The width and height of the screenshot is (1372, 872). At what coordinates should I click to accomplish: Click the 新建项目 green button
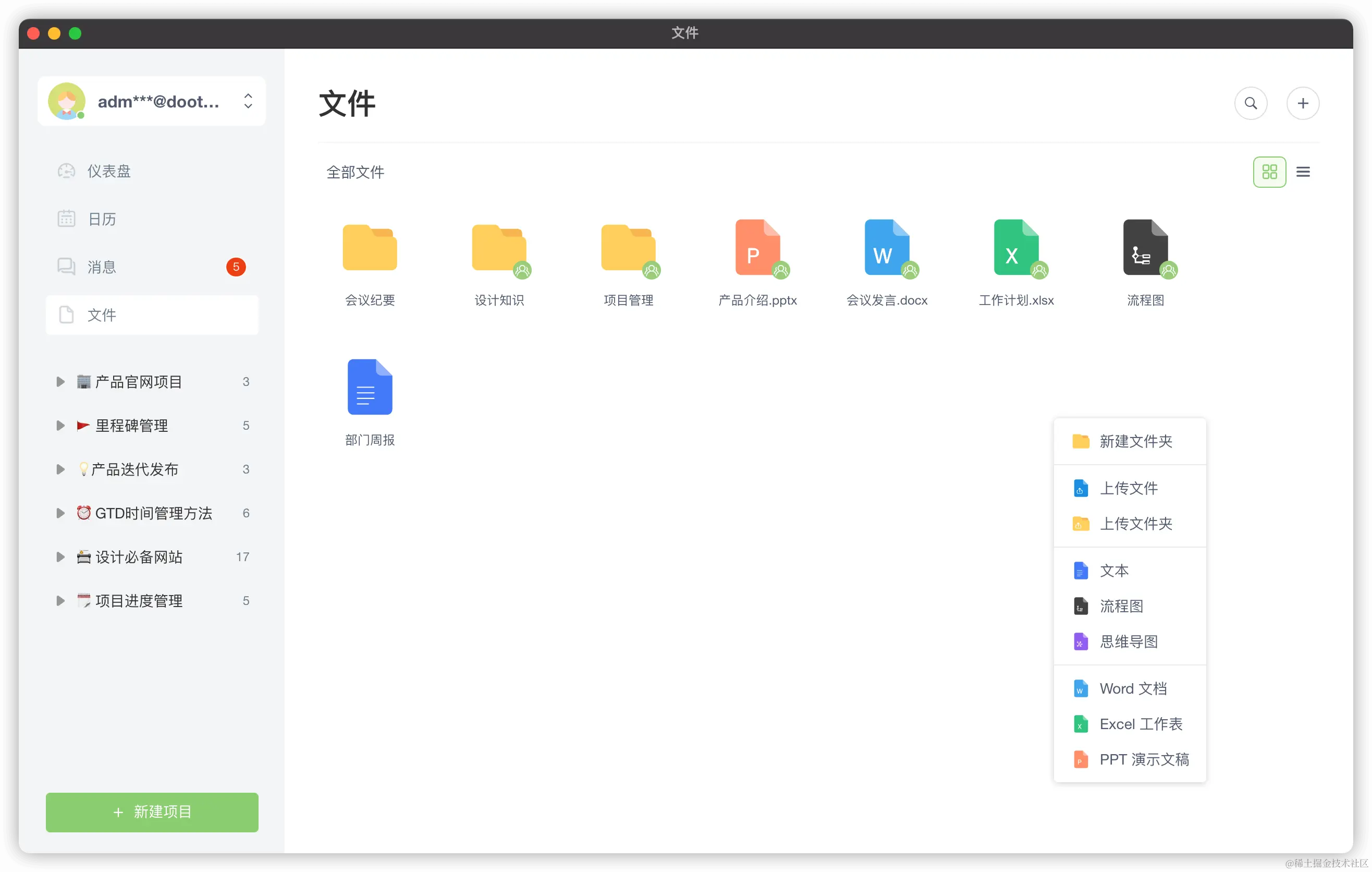point(152,812)
